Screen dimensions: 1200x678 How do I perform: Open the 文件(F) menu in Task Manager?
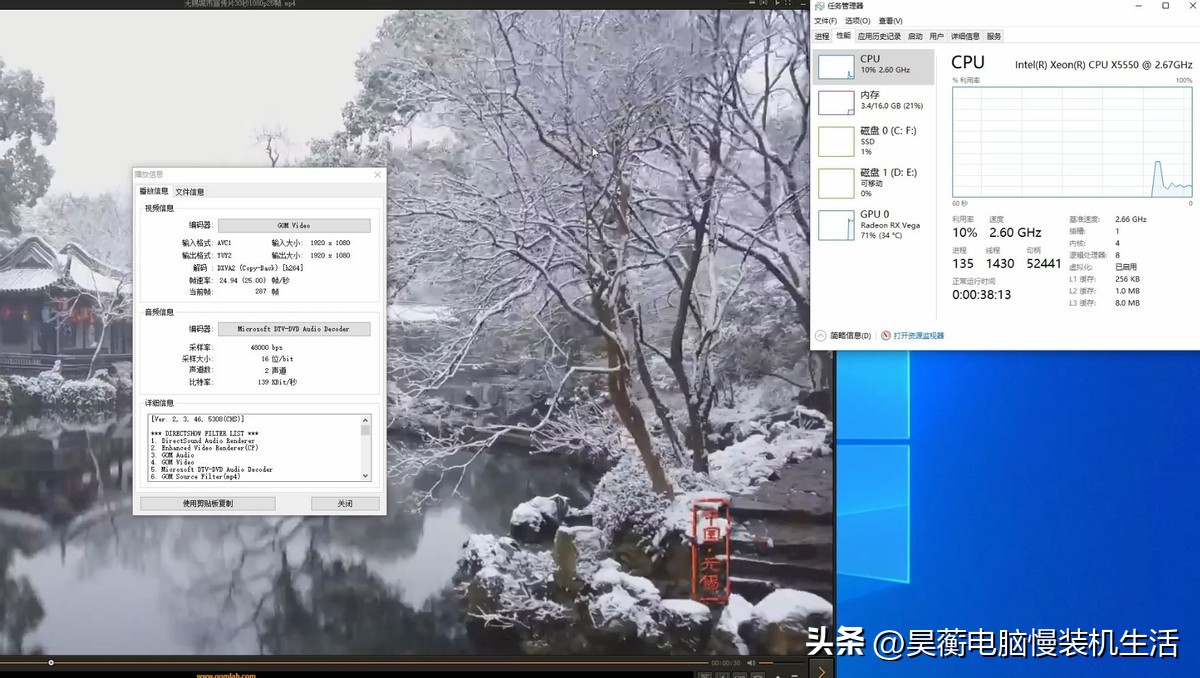tap(827, 19)
